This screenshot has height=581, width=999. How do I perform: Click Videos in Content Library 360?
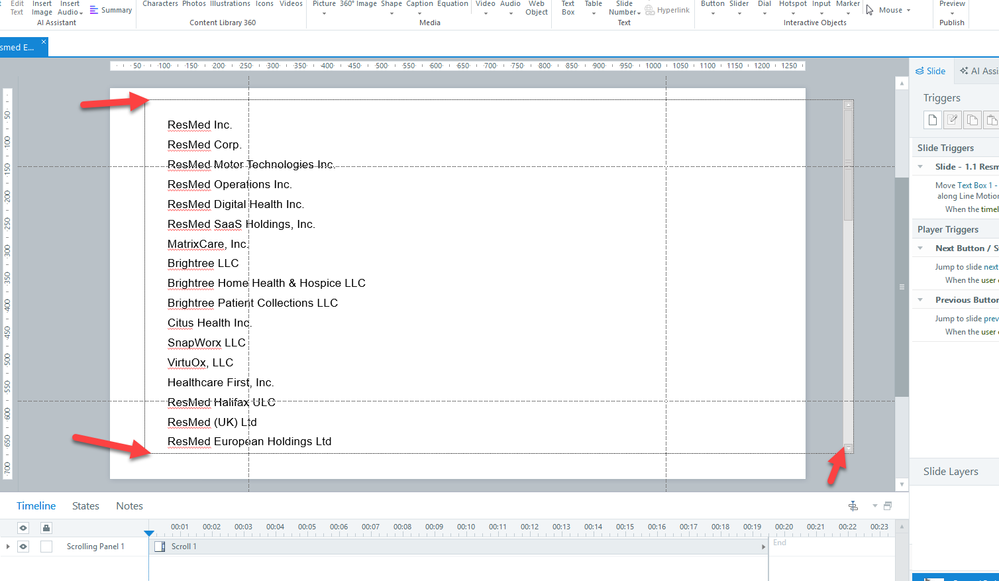[291, 4]
